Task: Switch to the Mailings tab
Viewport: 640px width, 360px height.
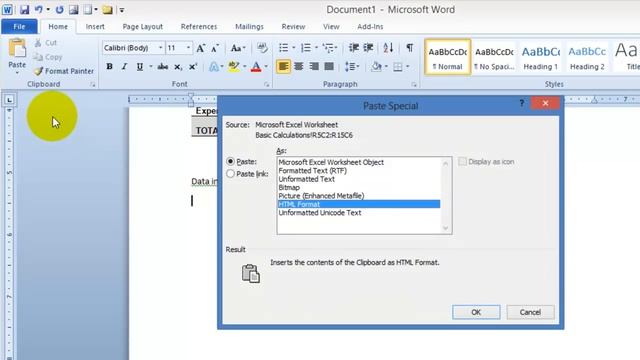Action: click(249, 27)
